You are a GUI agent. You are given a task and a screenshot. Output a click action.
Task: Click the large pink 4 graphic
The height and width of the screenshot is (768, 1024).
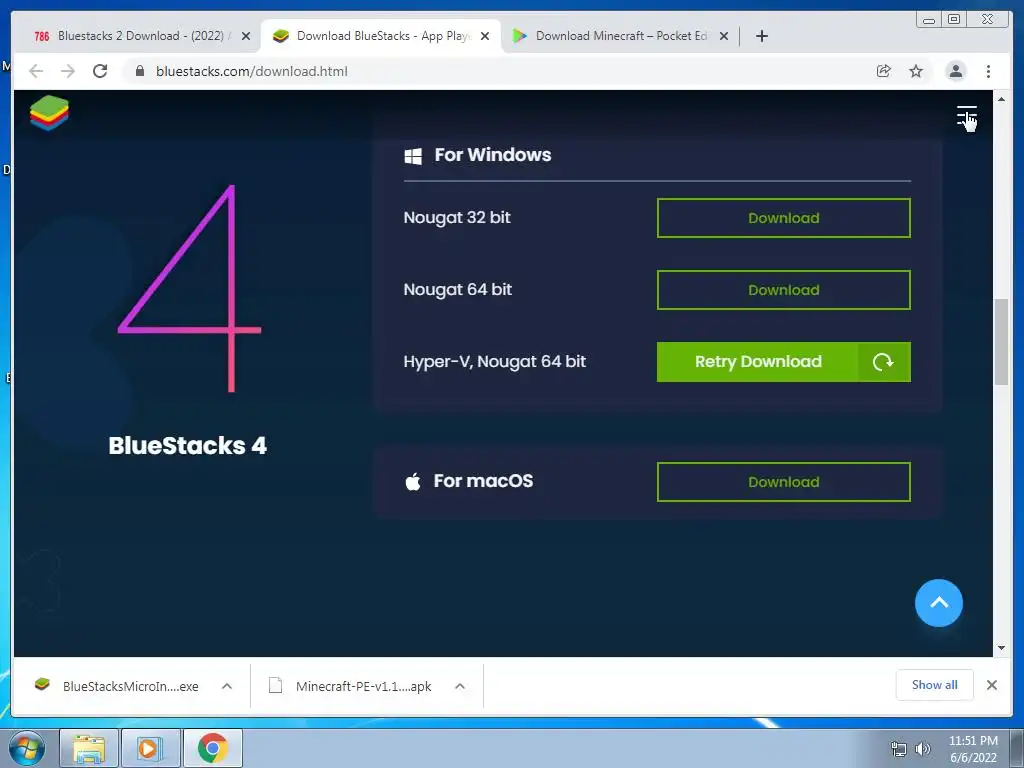point(190,288)
